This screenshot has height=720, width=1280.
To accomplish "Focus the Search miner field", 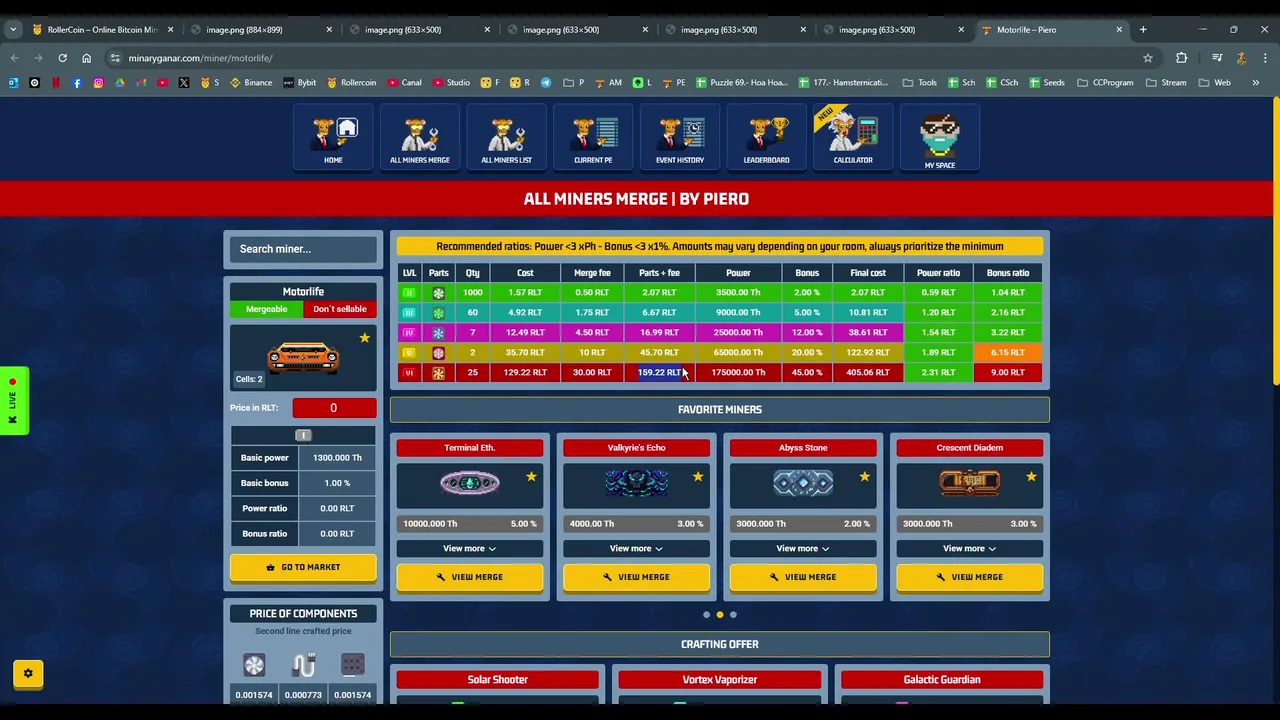I will tap(303, 249).
